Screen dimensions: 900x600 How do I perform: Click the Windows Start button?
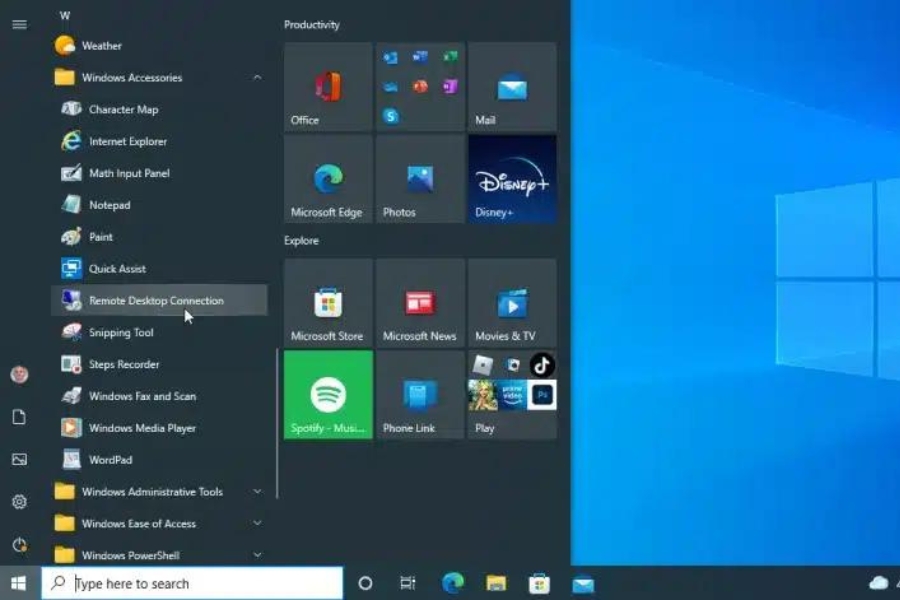tap(18, 583)
